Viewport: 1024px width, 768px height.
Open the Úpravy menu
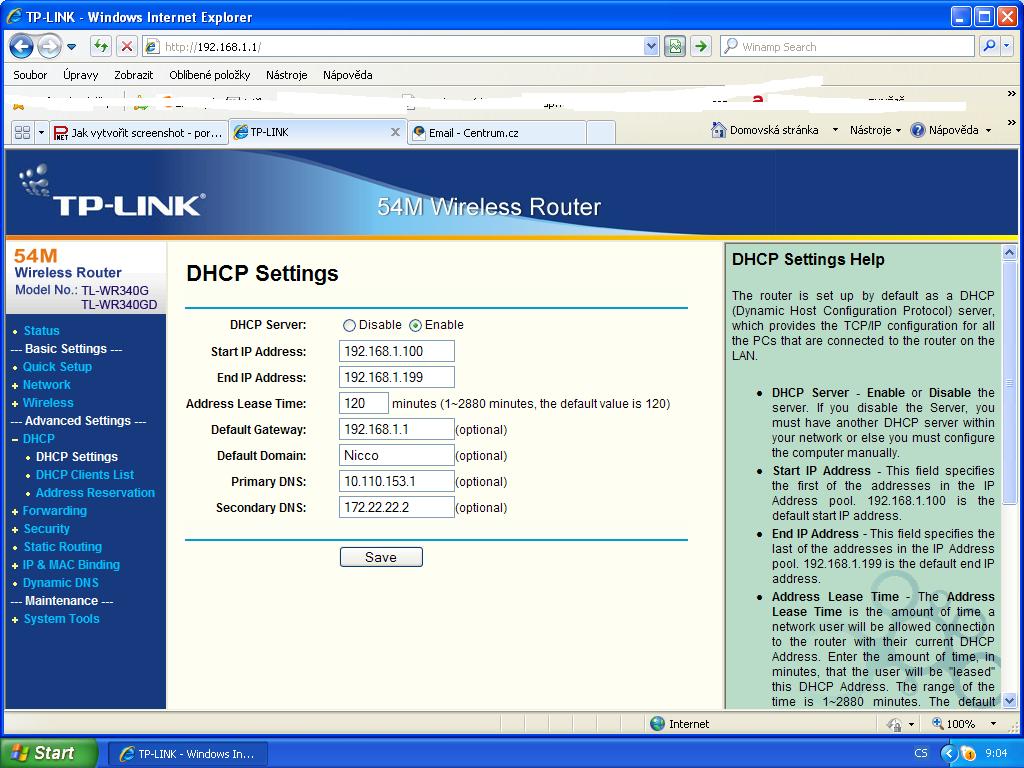[x=80, y=75]
